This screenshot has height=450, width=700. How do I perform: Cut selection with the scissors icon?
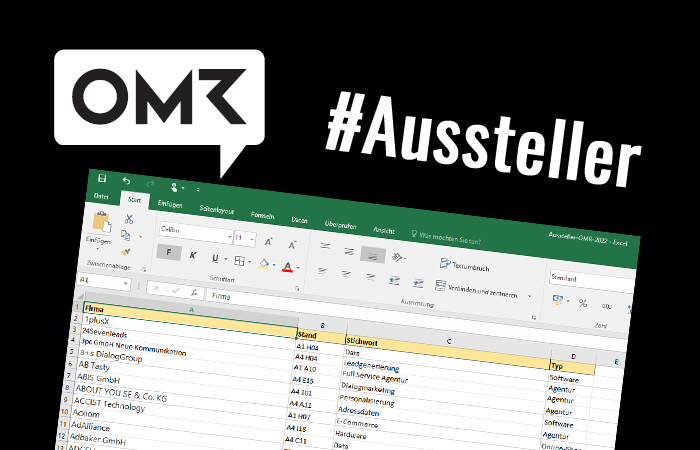coord(129,219)
